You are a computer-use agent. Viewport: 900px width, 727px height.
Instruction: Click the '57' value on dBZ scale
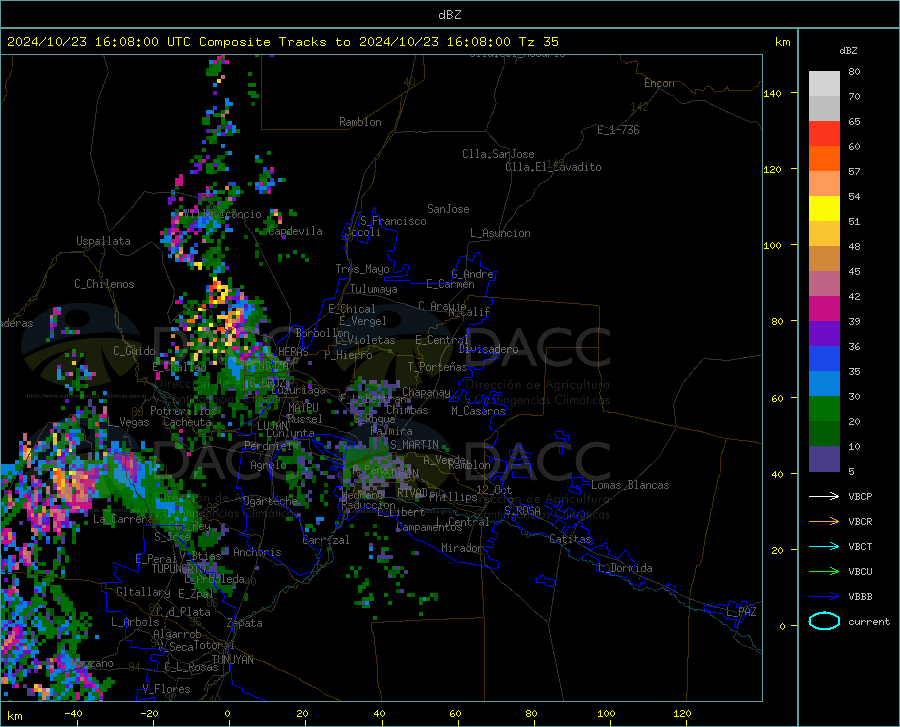854,172
